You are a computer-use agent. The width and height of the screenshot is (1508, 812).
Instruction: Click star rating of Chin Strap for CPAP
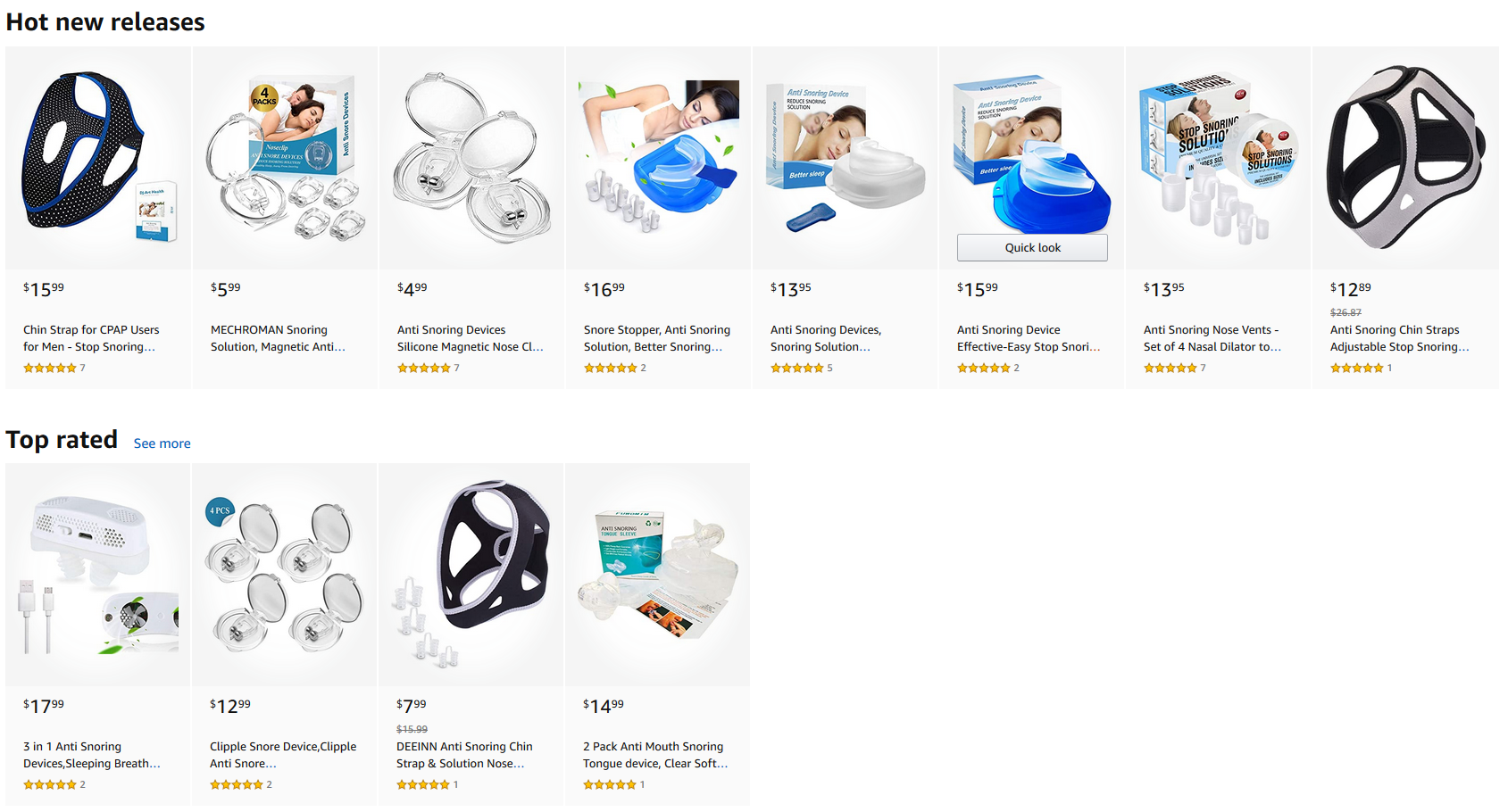click(50, 368)
